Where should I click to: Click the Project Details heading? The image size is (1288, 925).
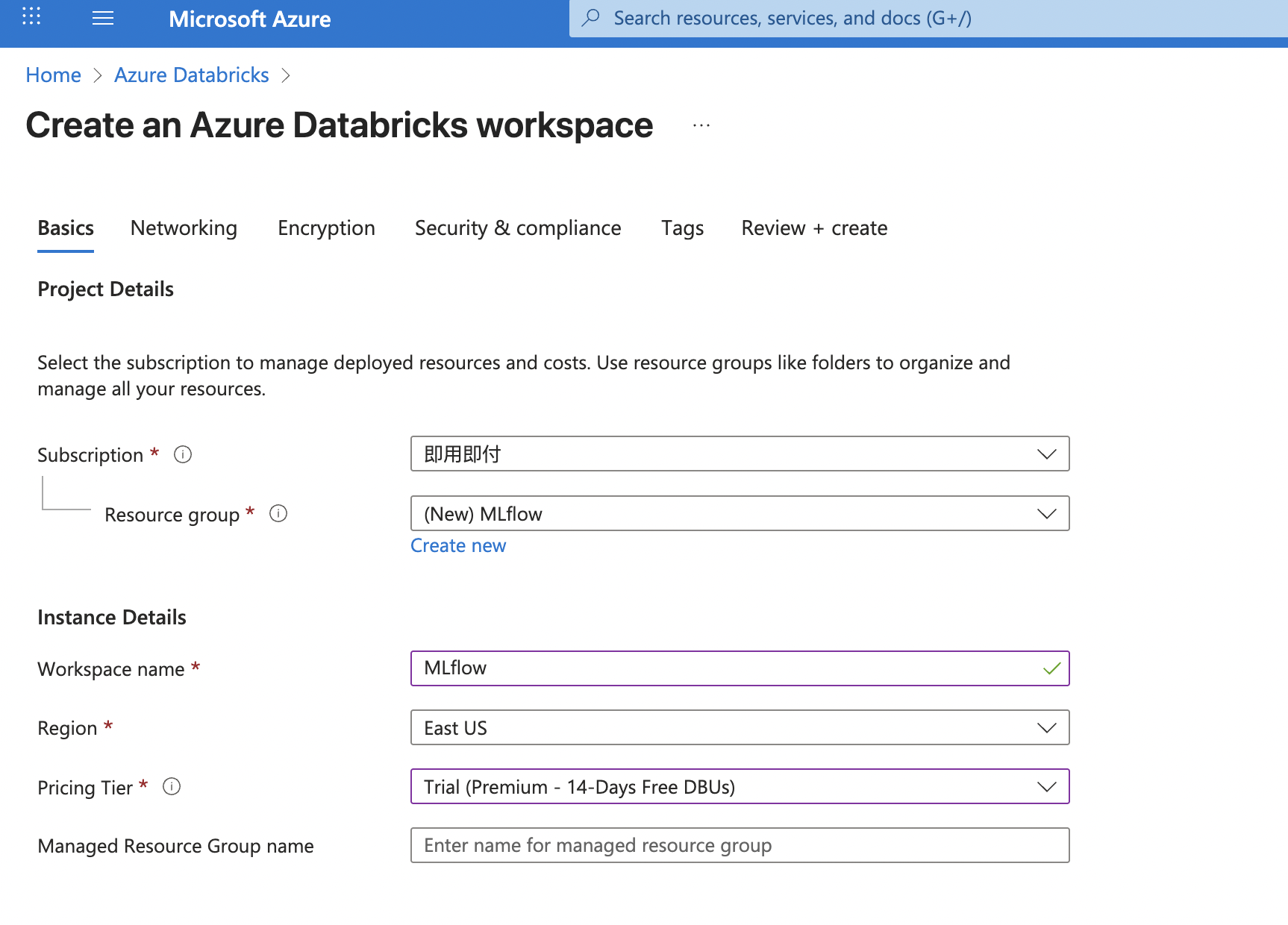pos(106,289)
